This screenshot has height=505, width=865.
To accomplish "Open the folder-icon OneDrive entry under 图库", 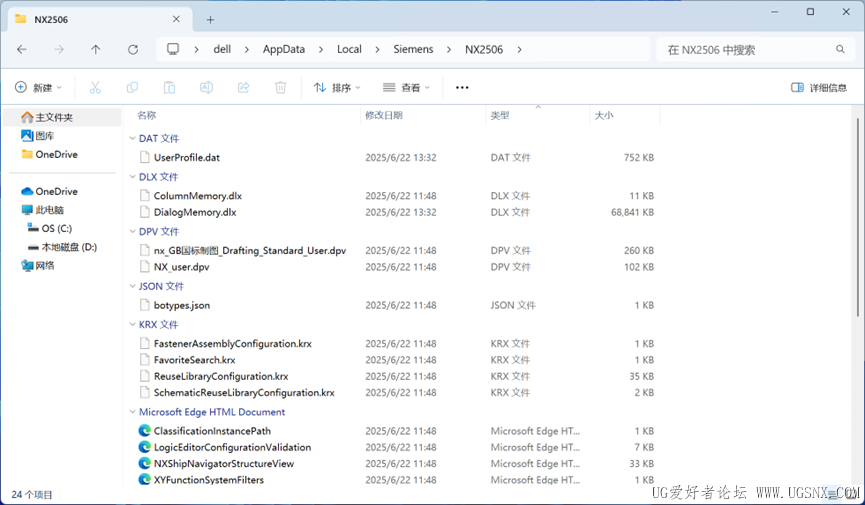I will pyautogui.click(x=50, y=155).
